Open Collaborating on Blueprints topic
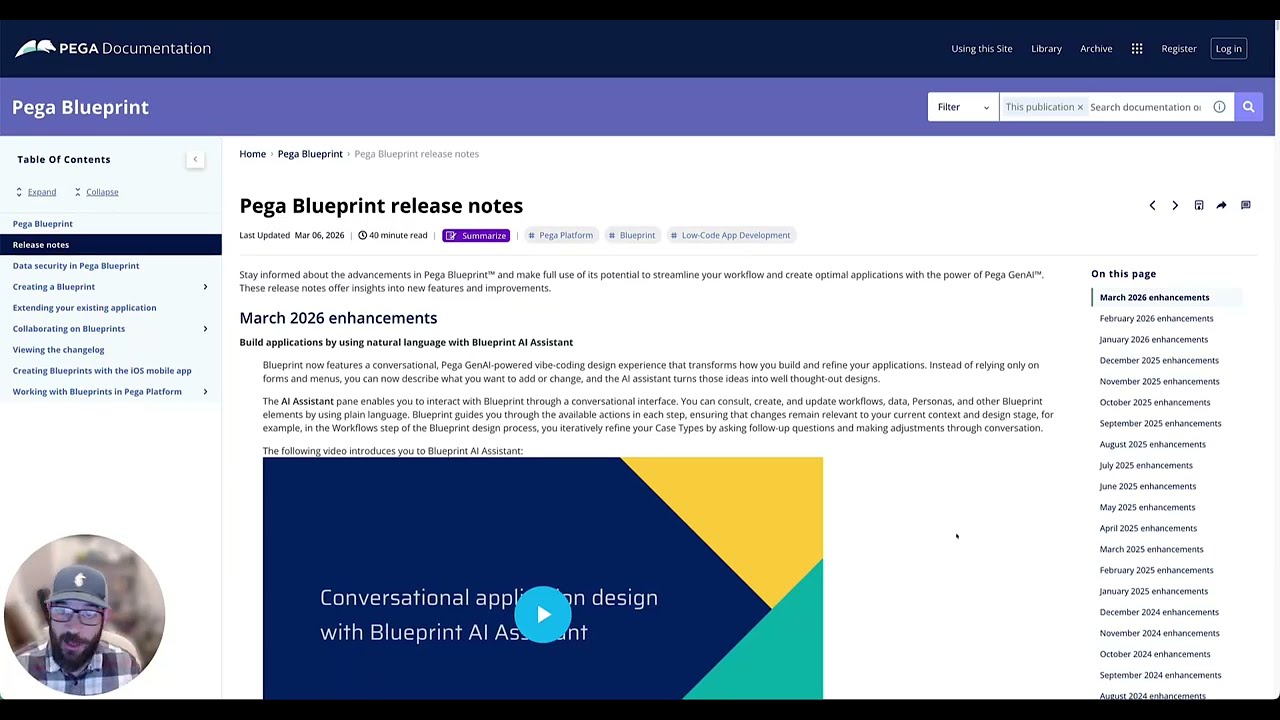The height and width of the screenshot is (720, 1280). (69, 329)
